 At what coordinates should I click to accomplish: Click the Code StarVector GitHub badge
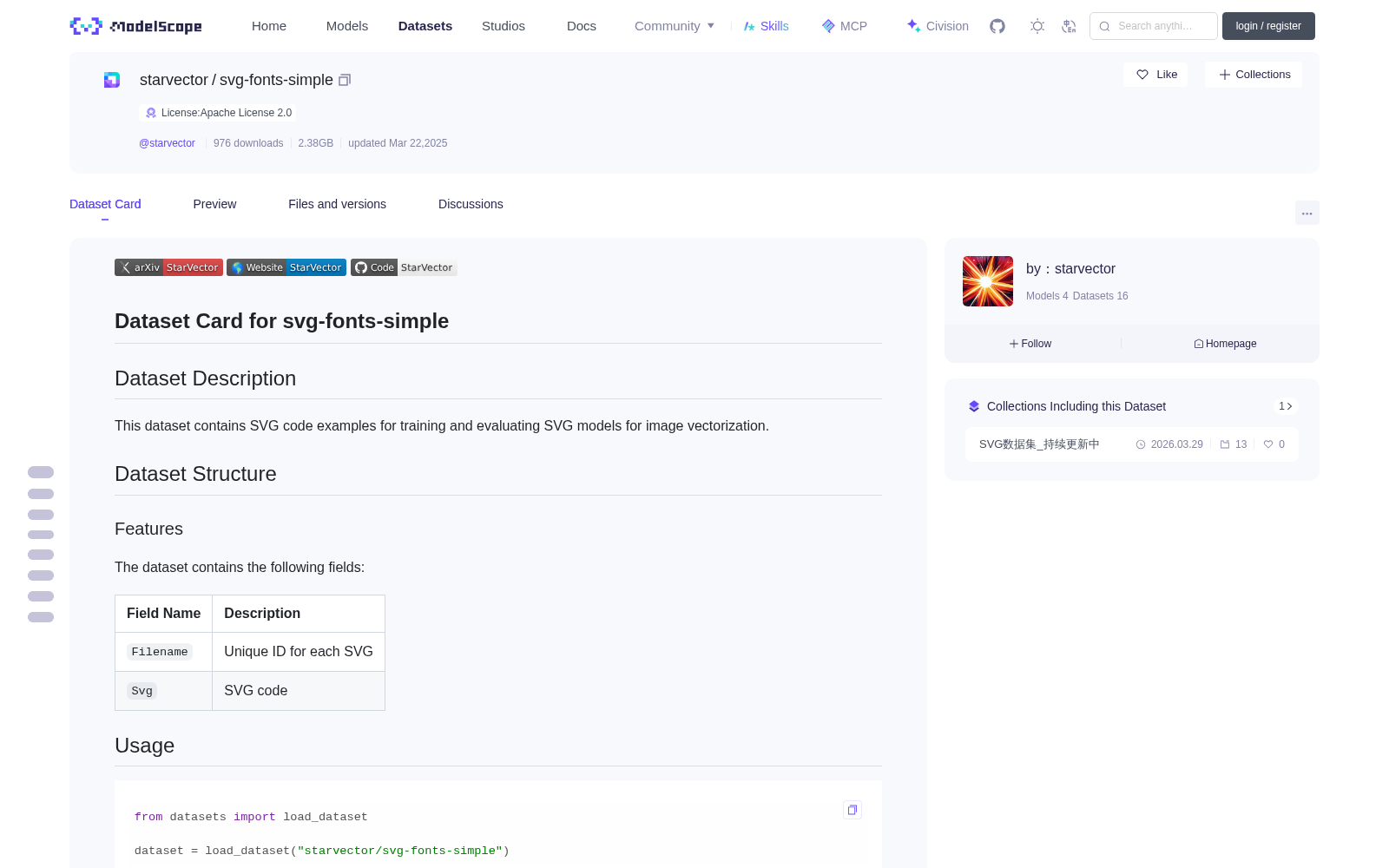(x=404, y=267)
